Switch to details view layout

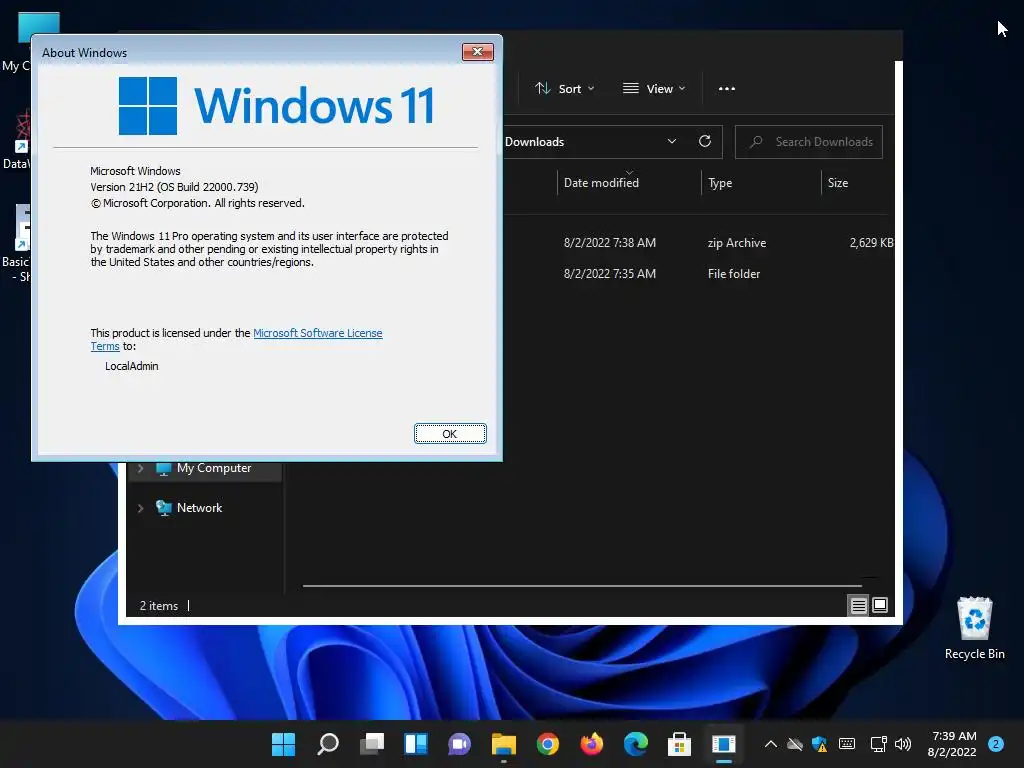[x=858, y=605]
